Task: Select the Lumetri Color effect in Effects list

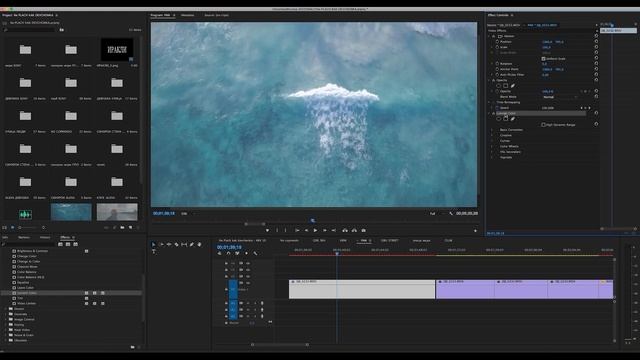Action: 27,293
